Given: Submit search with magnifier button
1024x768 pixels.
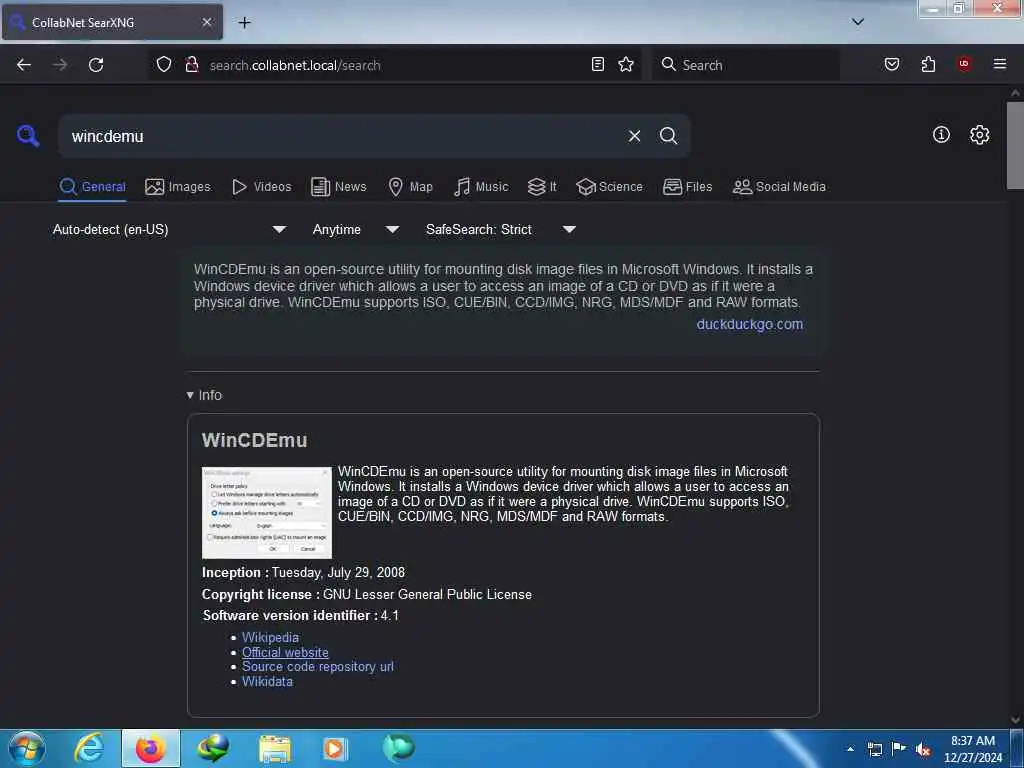Looking at the screenshot, I should (668, 136).
